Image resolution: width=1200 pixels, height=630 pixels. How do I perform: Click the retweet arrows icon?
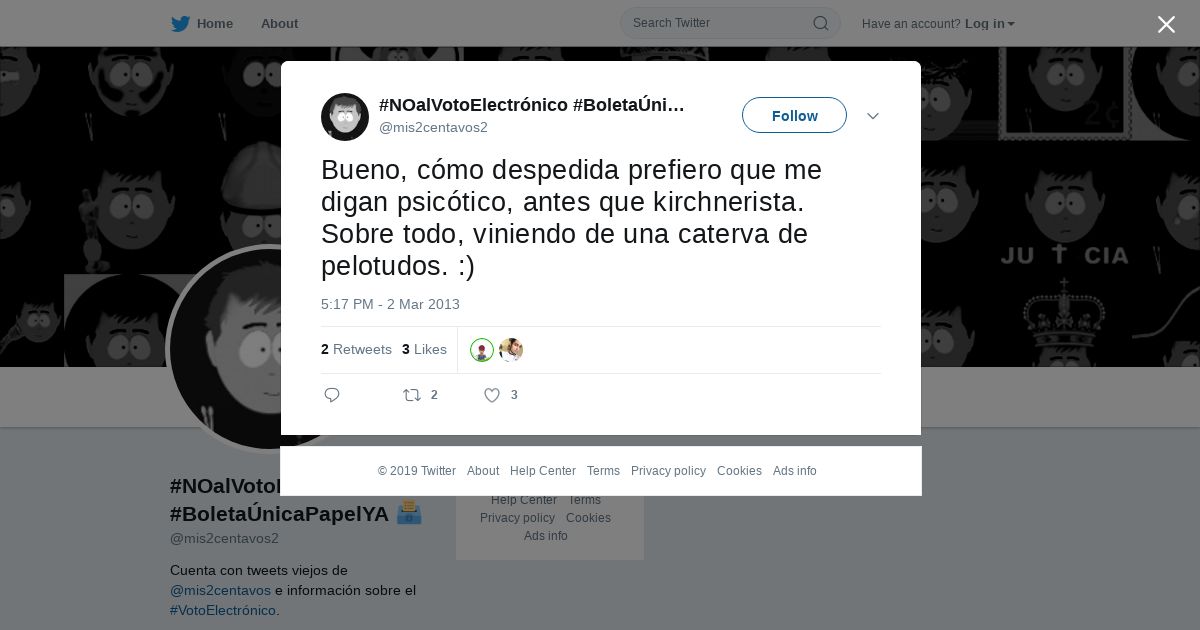coord(412,395)
